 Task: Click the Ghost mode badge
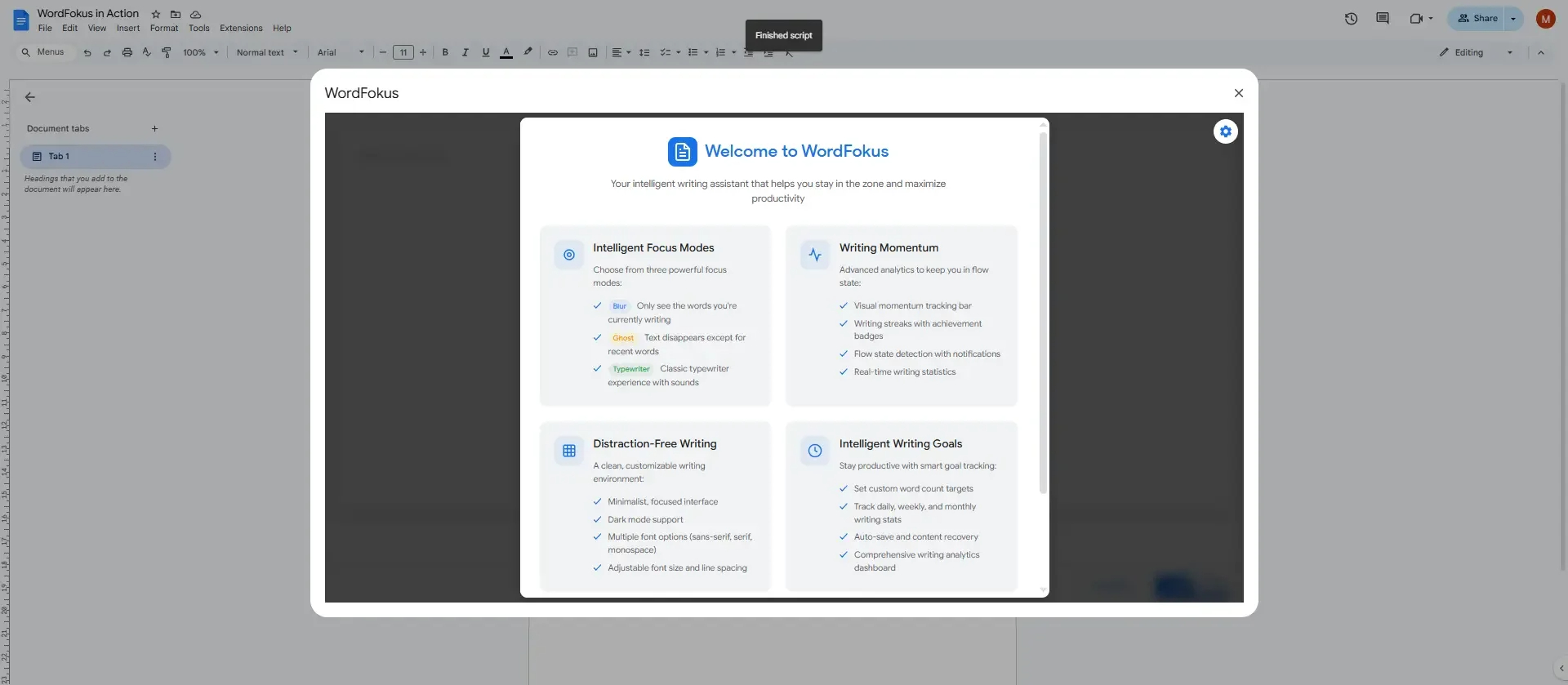click(623, 338)
